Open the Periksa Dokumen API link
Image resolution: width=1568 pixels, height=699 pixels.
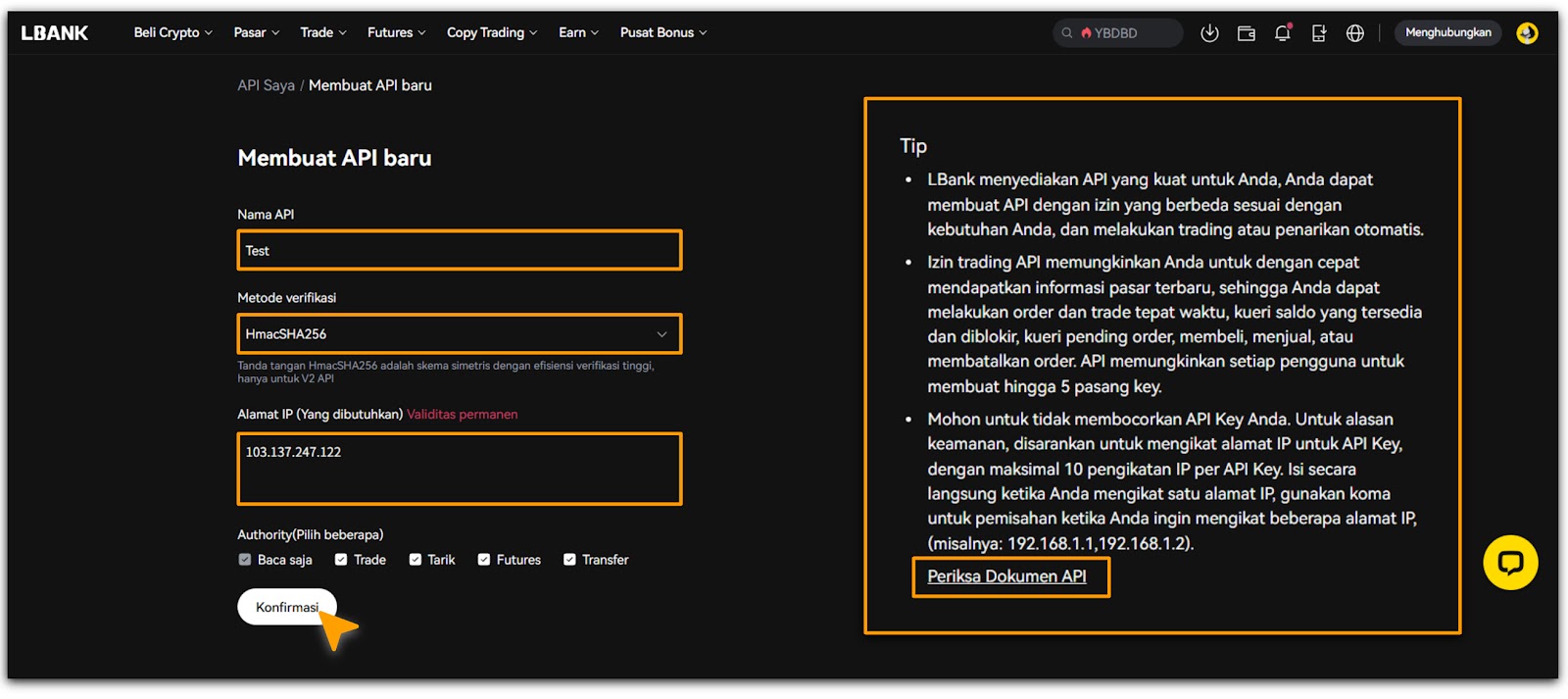coord(1006,576)
